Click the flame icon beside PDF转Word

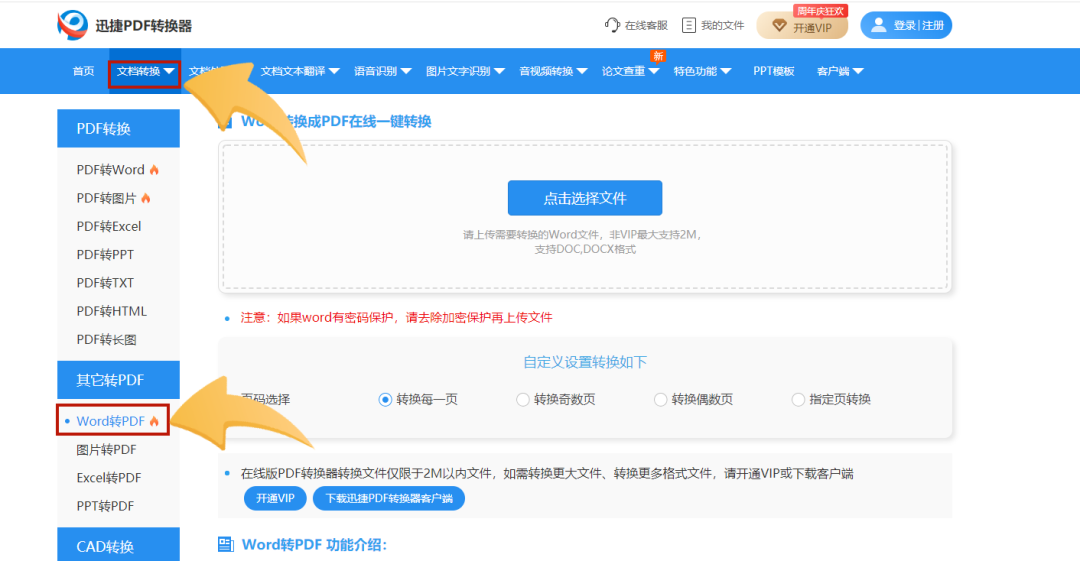click(154, 170)
